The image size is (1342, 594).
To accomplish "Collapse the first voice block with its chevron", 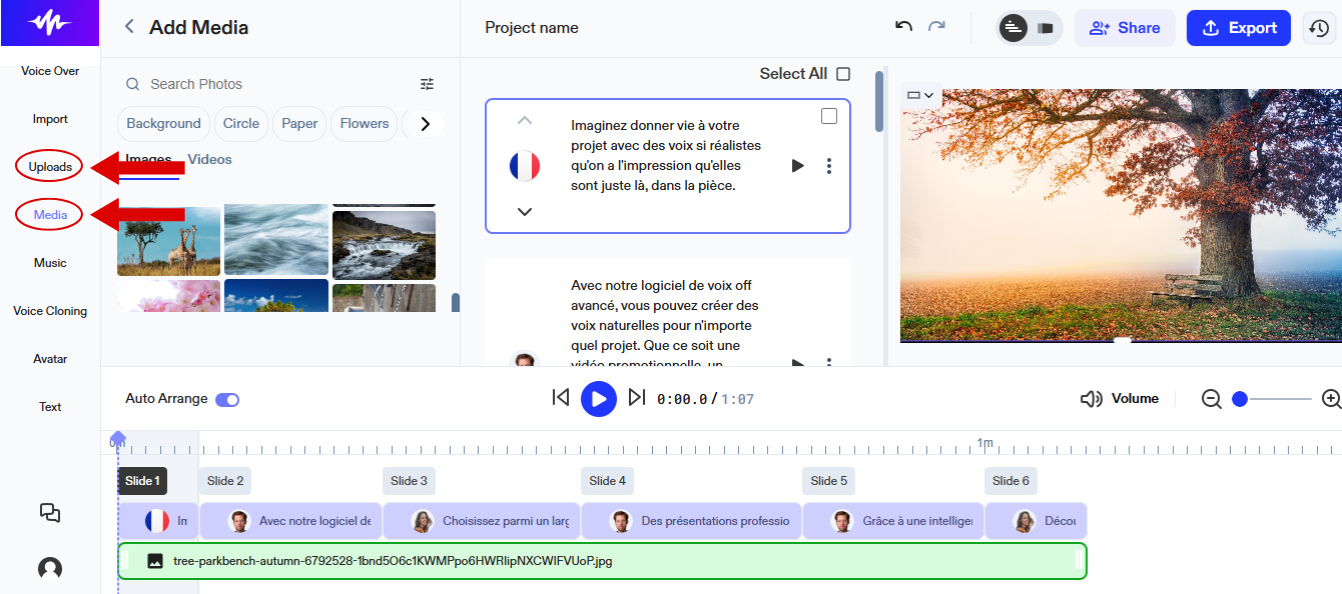I will tap(524, 120).
